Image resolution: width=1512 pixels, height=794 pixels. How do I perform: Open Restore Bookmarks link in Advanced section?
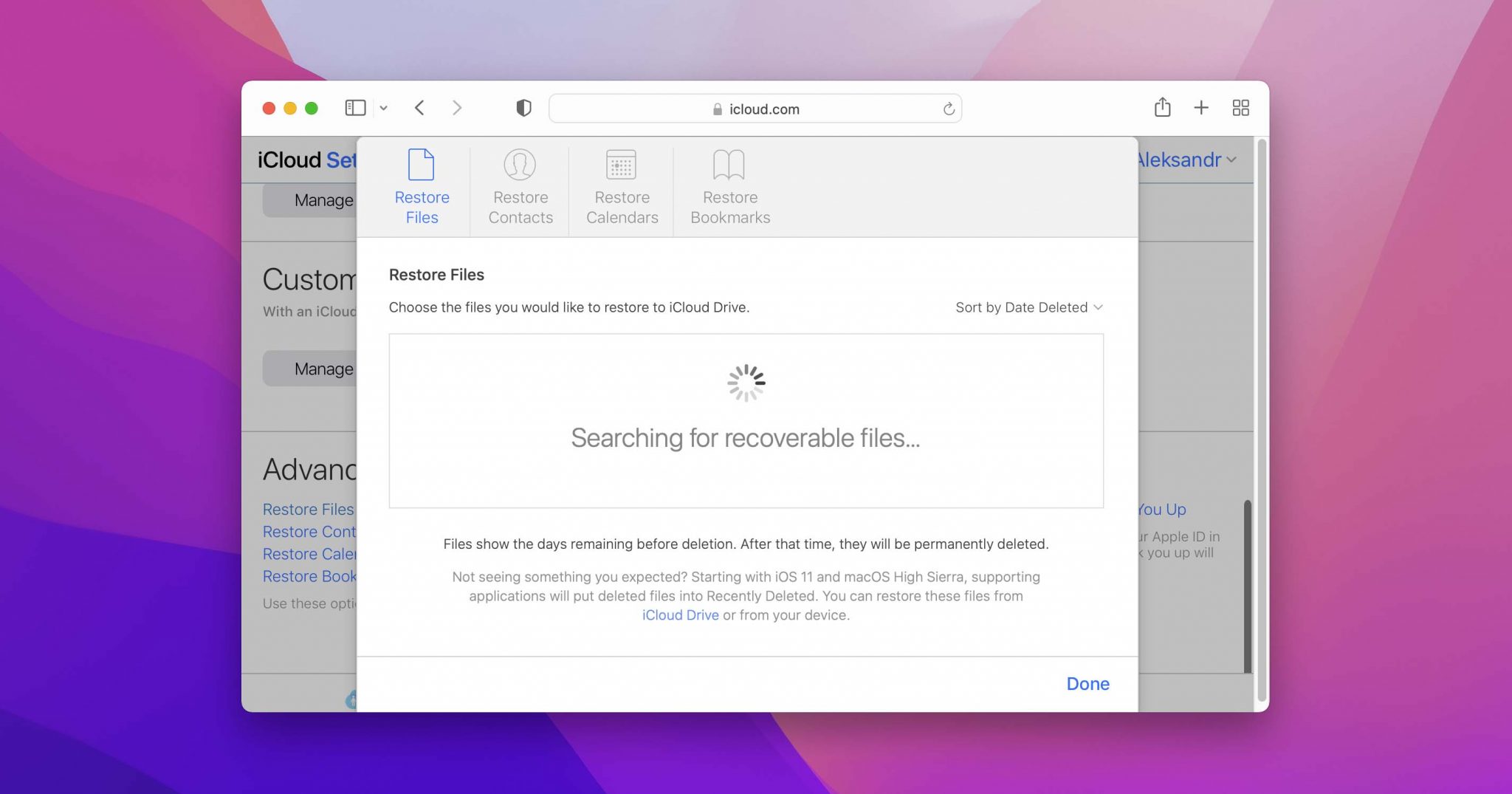tap(309, 575)
